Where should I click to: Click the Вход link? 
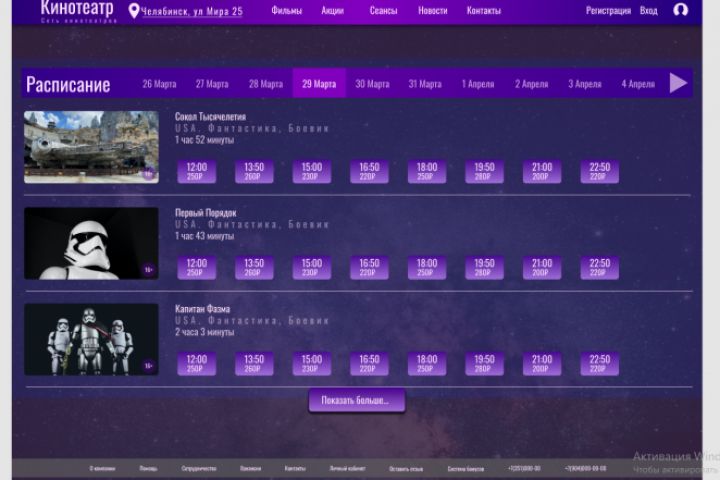(648, 11)
